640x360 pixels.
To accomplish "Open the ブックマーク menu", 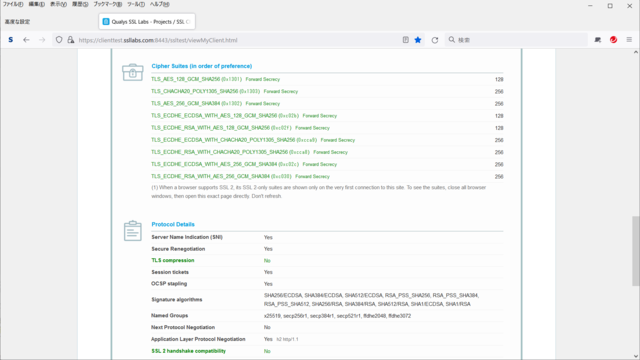I will click(107, 4).
